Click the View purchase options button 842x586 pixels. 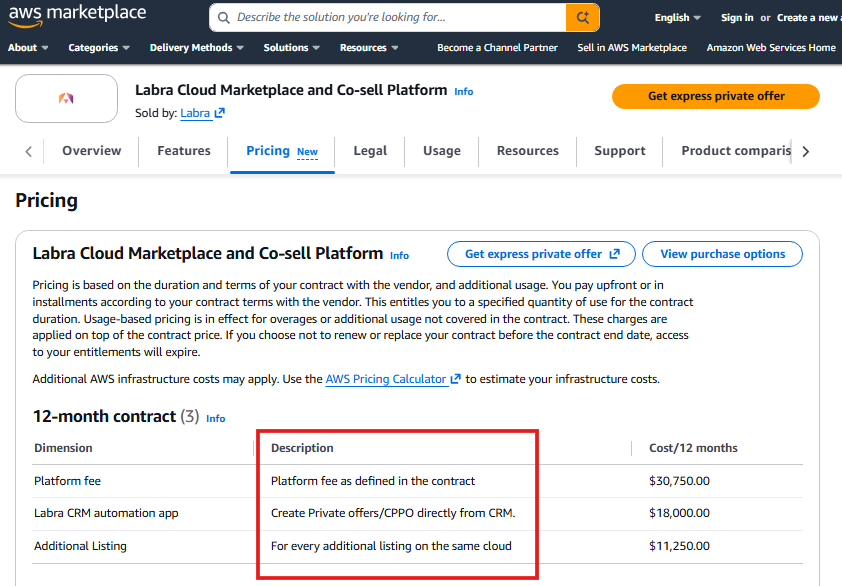[722, 254]
